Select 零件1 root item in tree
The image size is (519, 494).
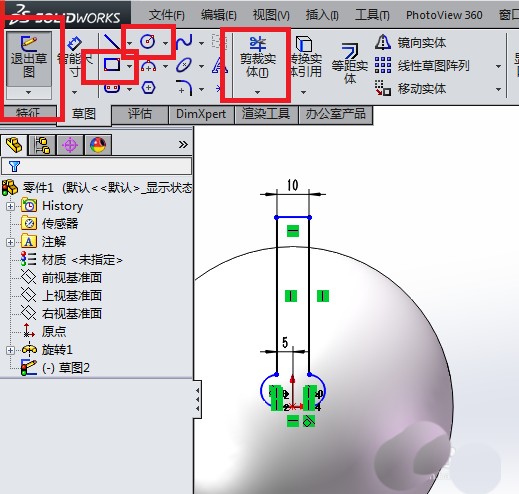pos(97,188)
